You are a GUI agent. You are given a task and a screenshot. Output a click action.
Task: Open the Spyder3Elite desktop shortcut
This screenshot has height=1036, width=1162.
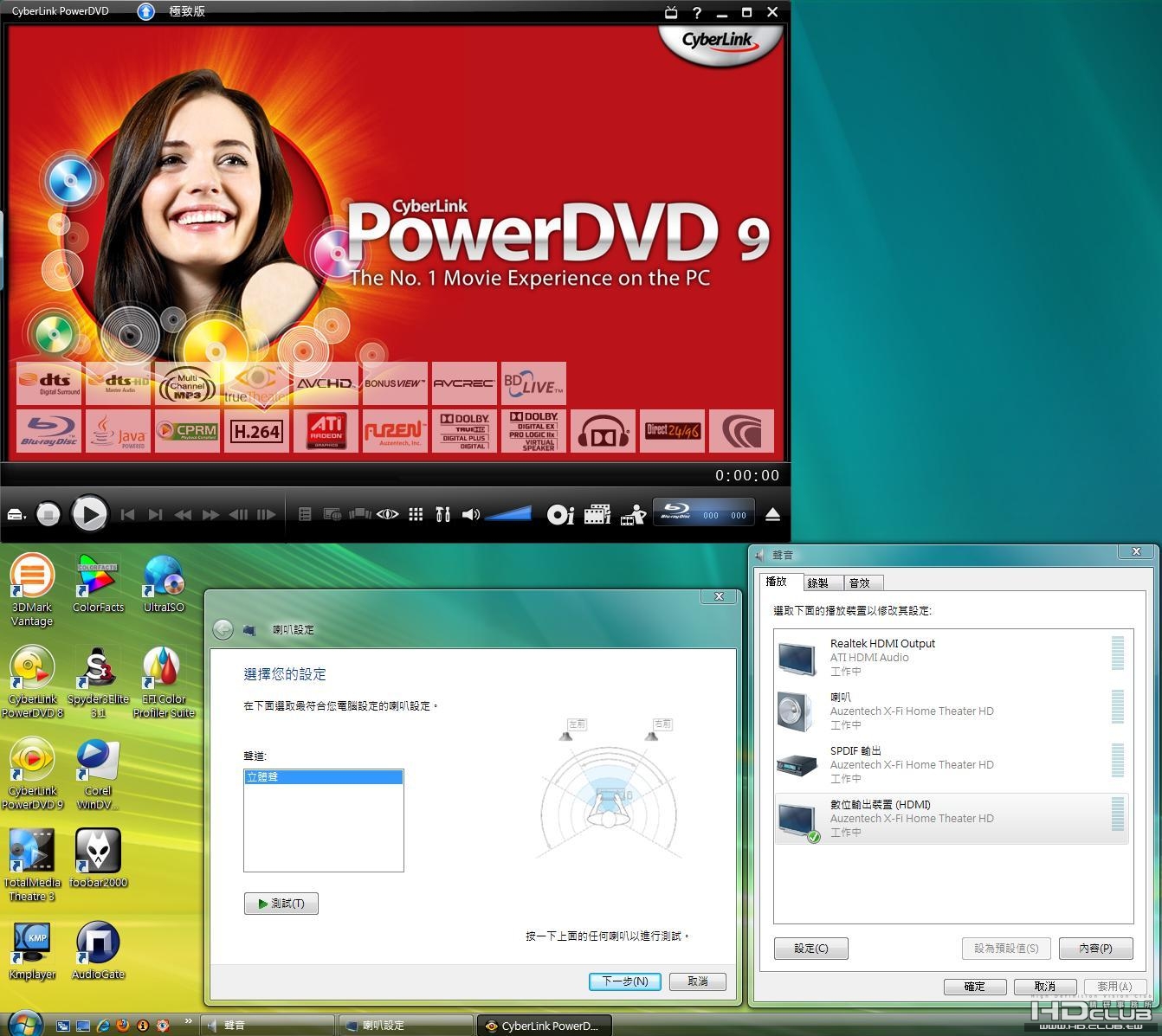tap(98, 682)
